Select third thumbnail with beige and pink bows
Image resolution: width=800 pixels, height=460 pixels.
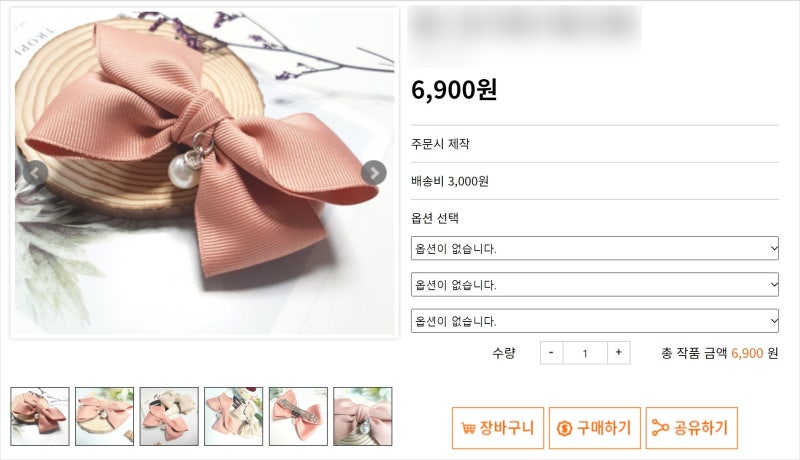point(169,416)
